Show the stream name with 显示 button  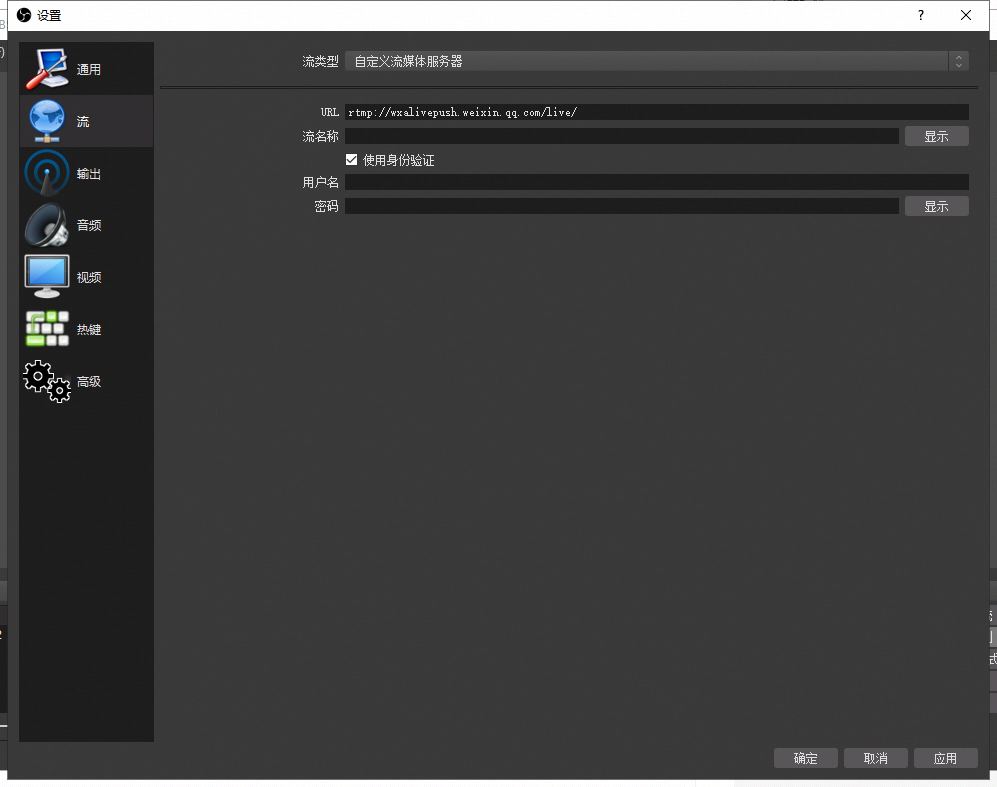coord(937,136)
